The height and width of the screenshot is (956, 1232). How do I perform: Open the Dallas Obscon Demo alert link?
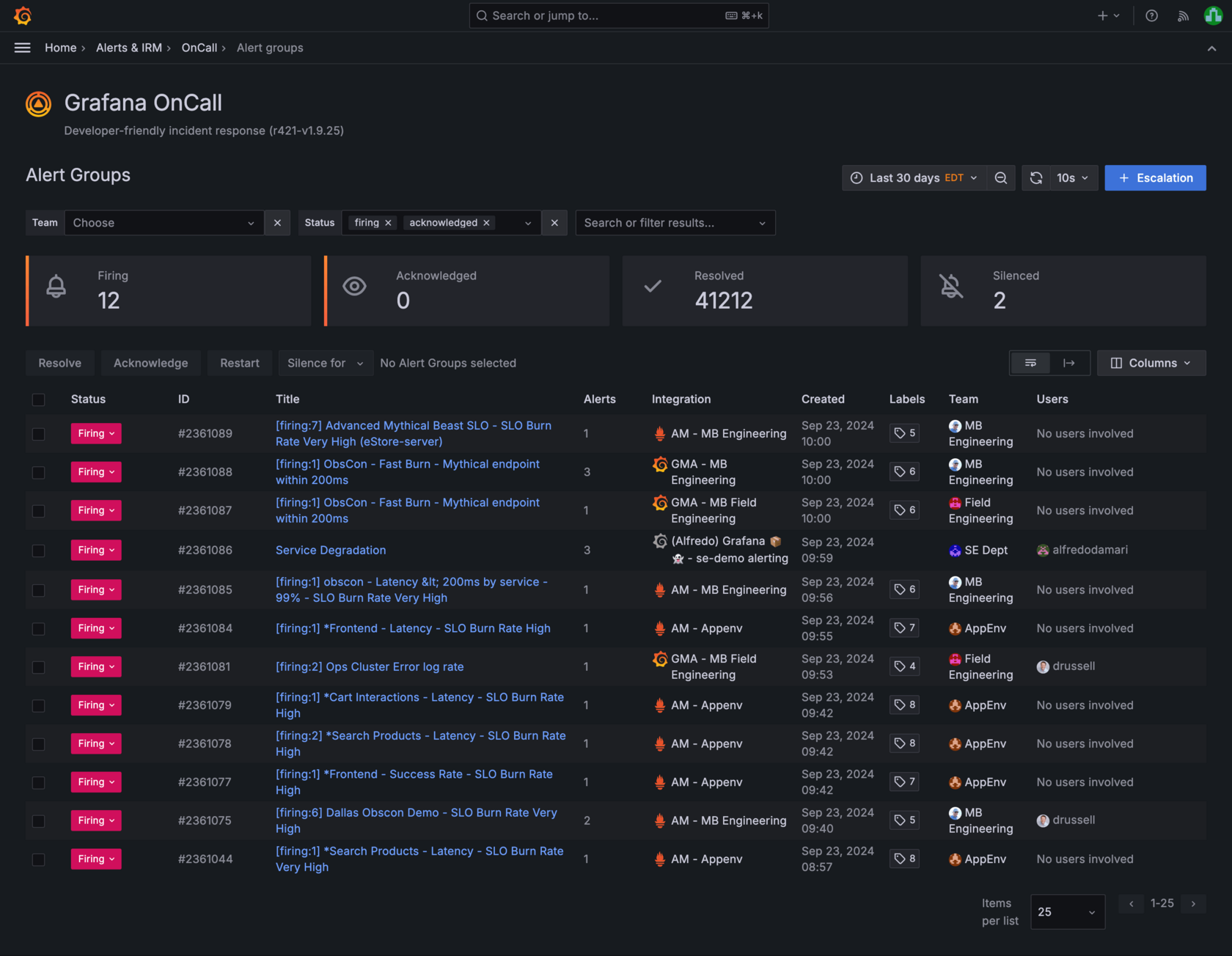(417, 820)
